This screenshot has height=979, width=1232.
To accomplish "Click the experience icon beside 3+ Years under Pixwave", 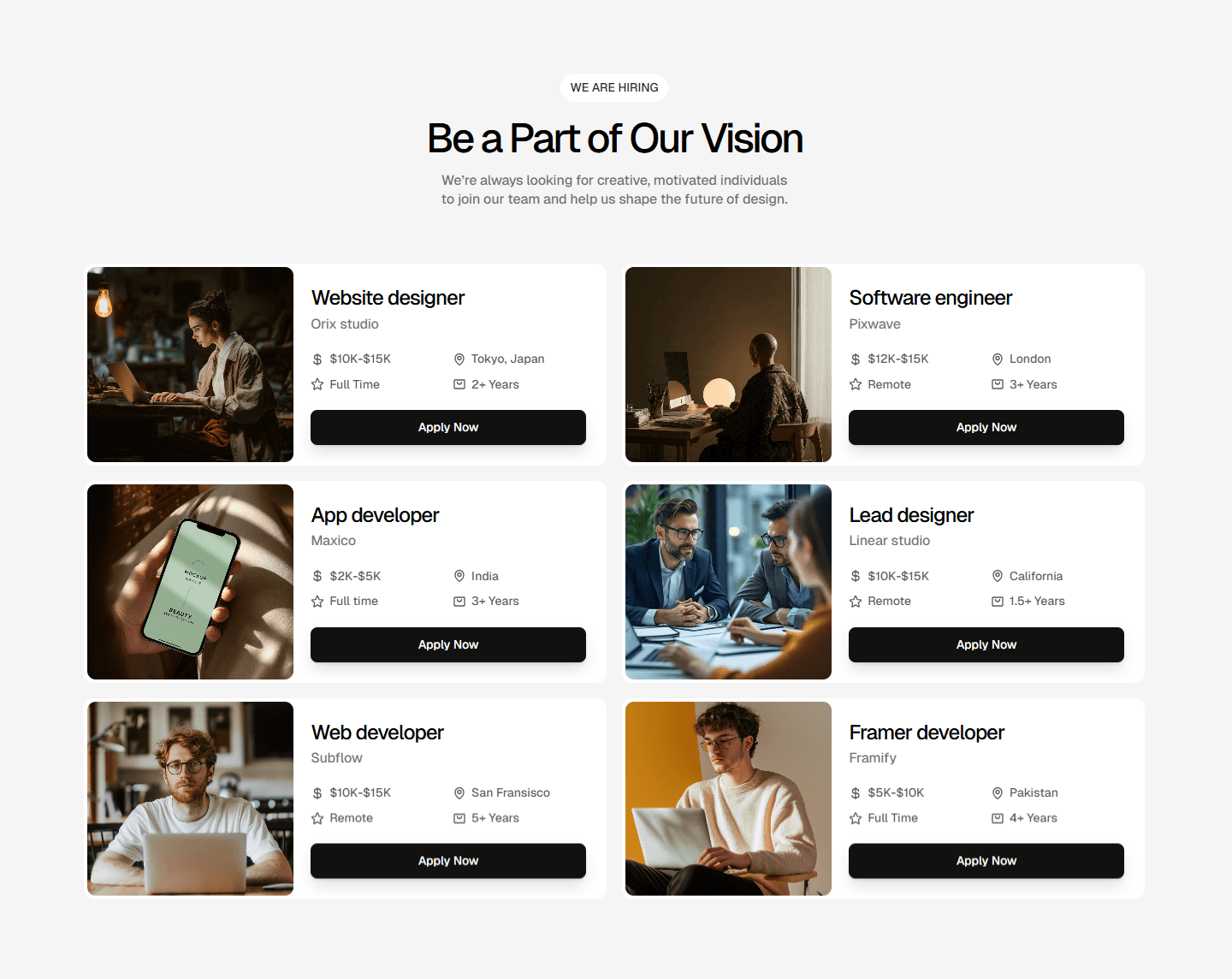I will tap(998, 384).
